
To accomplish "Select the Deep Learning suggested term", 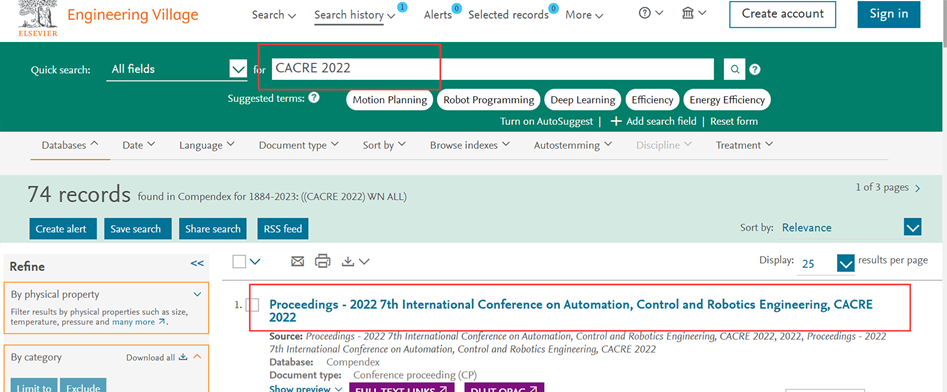I will (582, 100).
